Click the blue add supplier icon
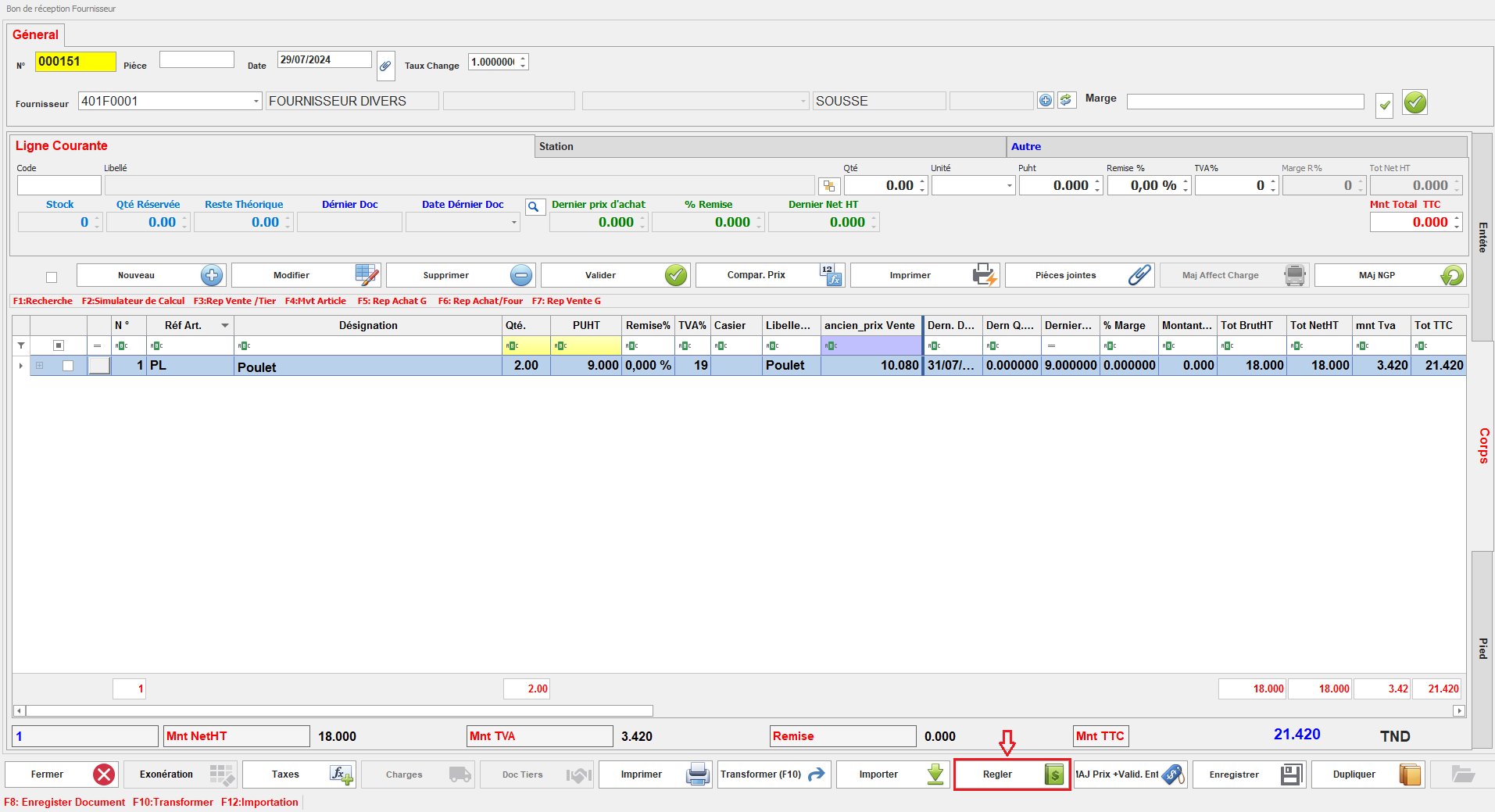1495x812 pixels. click(x=1046, y=100)
